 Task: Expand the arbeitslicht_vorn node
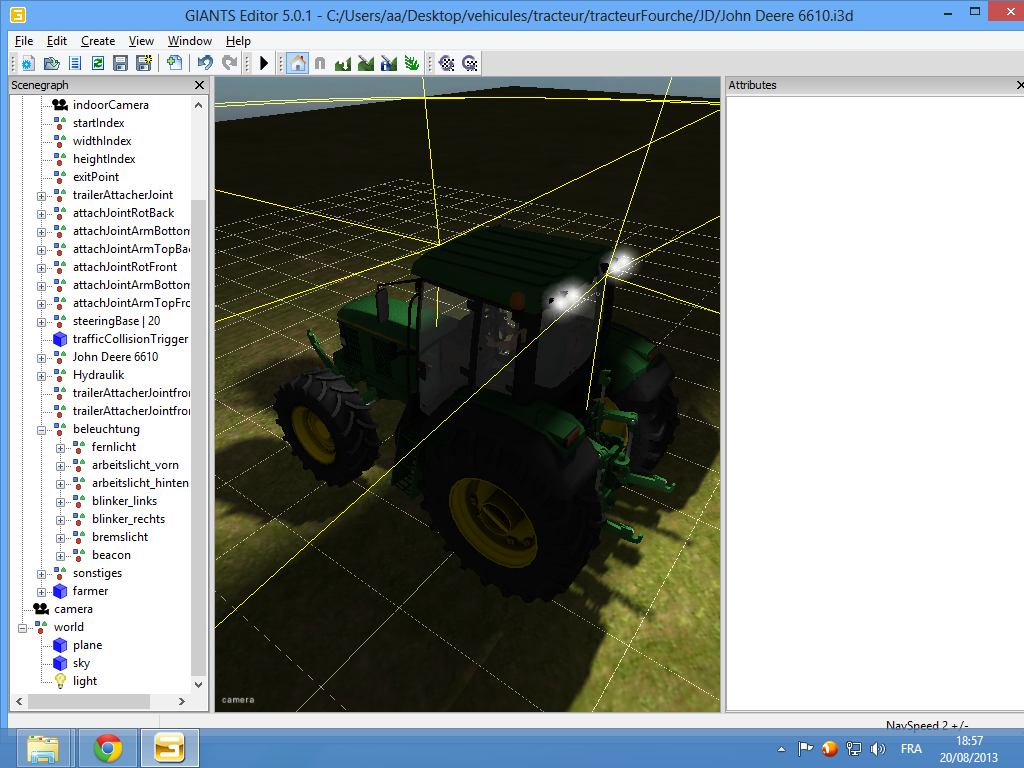pos(60,466)
